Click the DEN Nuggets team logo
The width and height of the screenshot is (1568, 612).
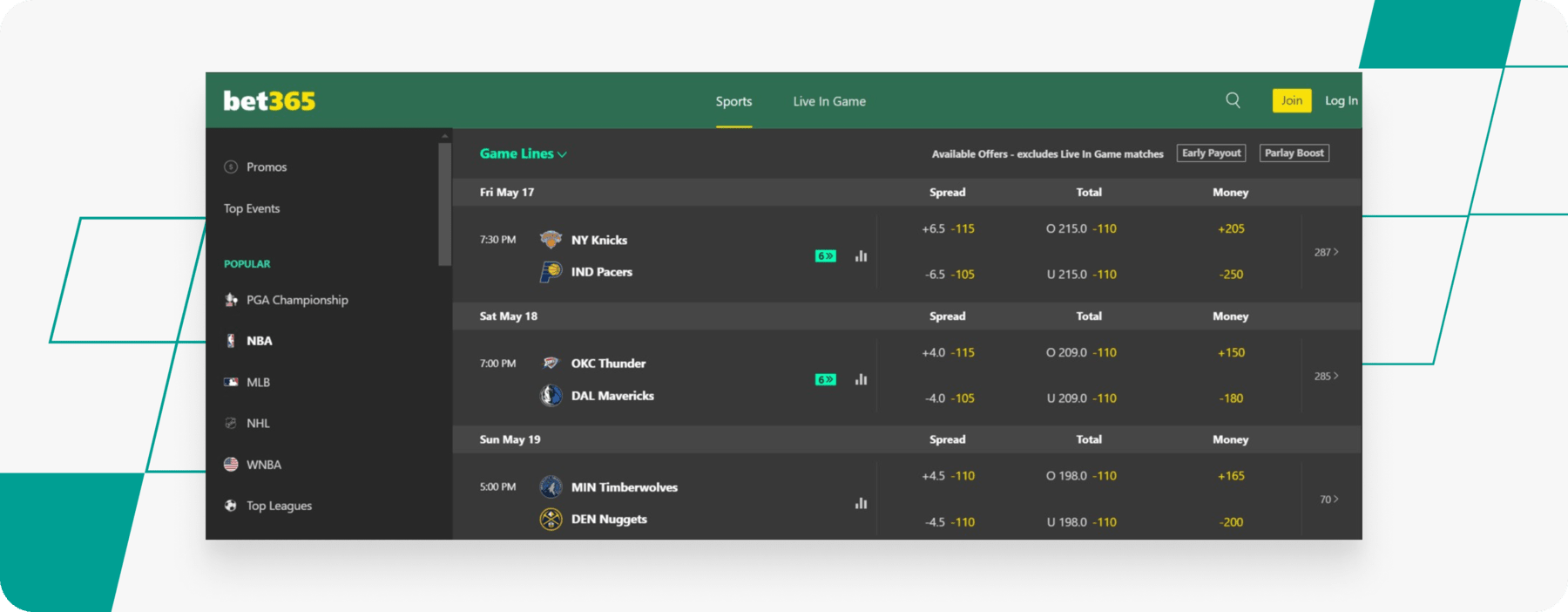551,520
